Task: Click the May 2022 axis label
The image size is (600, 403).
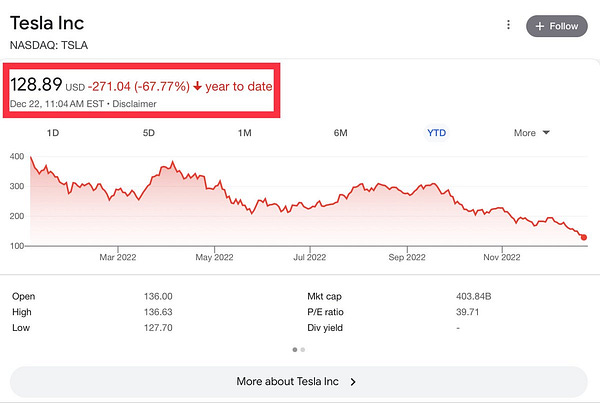Action: pos(214,257)
